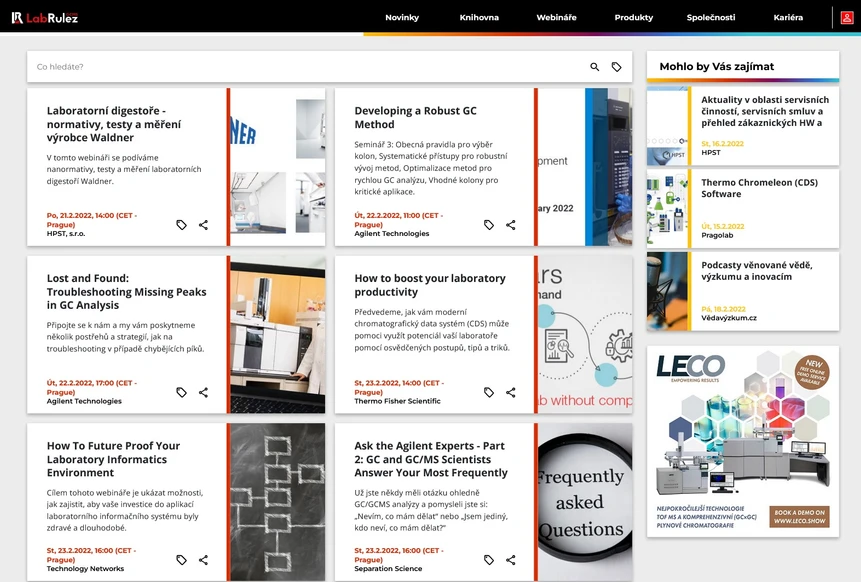Share the Lost and Found webinar card
Viewport: 861px width, 582px height.
203,393
